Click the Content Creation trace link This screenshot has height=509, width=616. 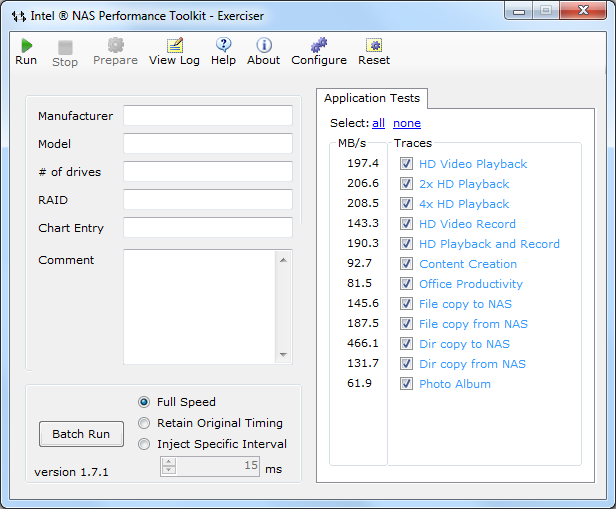468,264
